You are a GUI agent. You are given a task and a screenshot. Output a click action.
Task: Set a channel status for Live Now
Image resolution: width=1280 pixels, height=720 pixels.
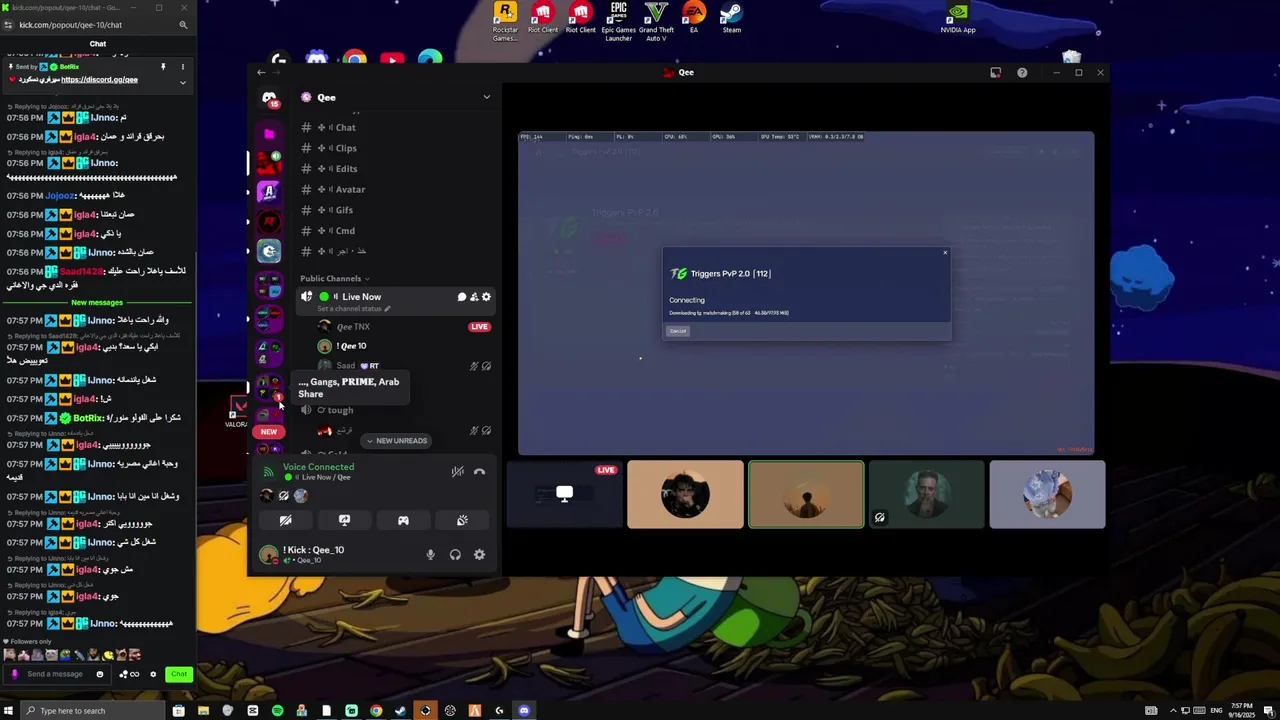(x=354, y=308)
